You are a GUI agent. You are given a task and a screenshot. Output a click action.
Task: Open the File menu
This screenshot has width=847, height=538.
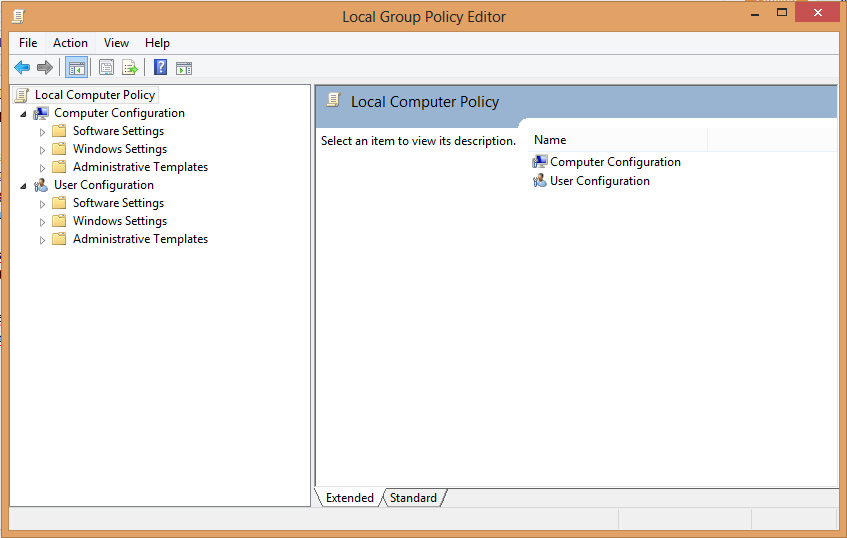28,43
